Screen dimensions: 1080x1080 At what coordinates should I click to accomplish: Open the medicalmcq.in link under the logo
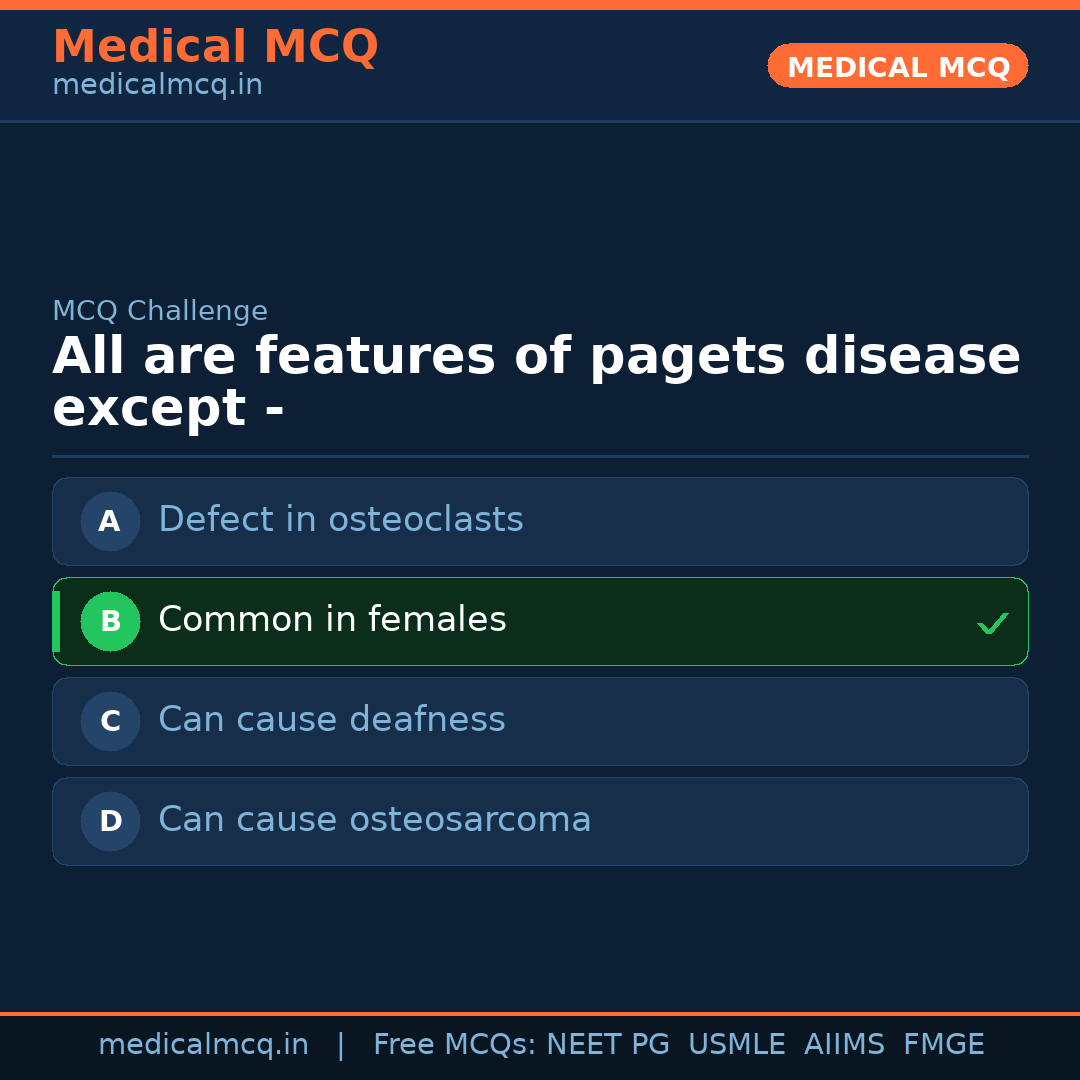click(157, 85)
